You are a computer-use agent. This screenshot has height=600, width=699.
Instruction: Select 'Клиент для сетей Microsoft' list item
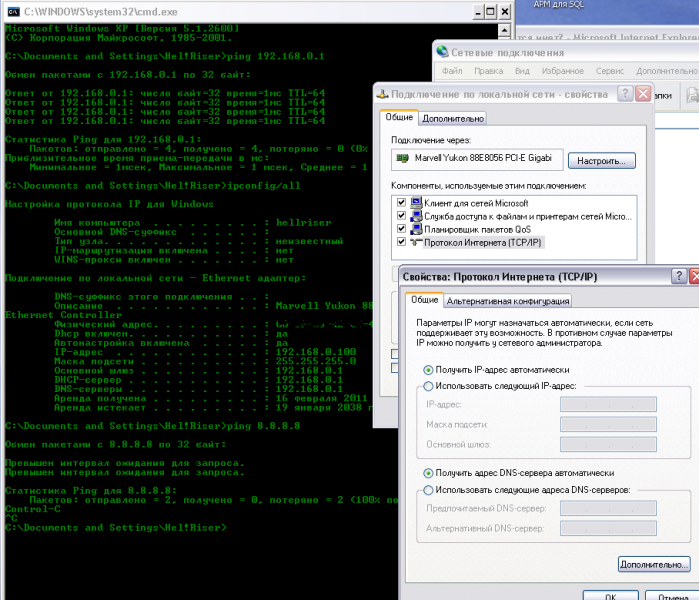point(476,203)
